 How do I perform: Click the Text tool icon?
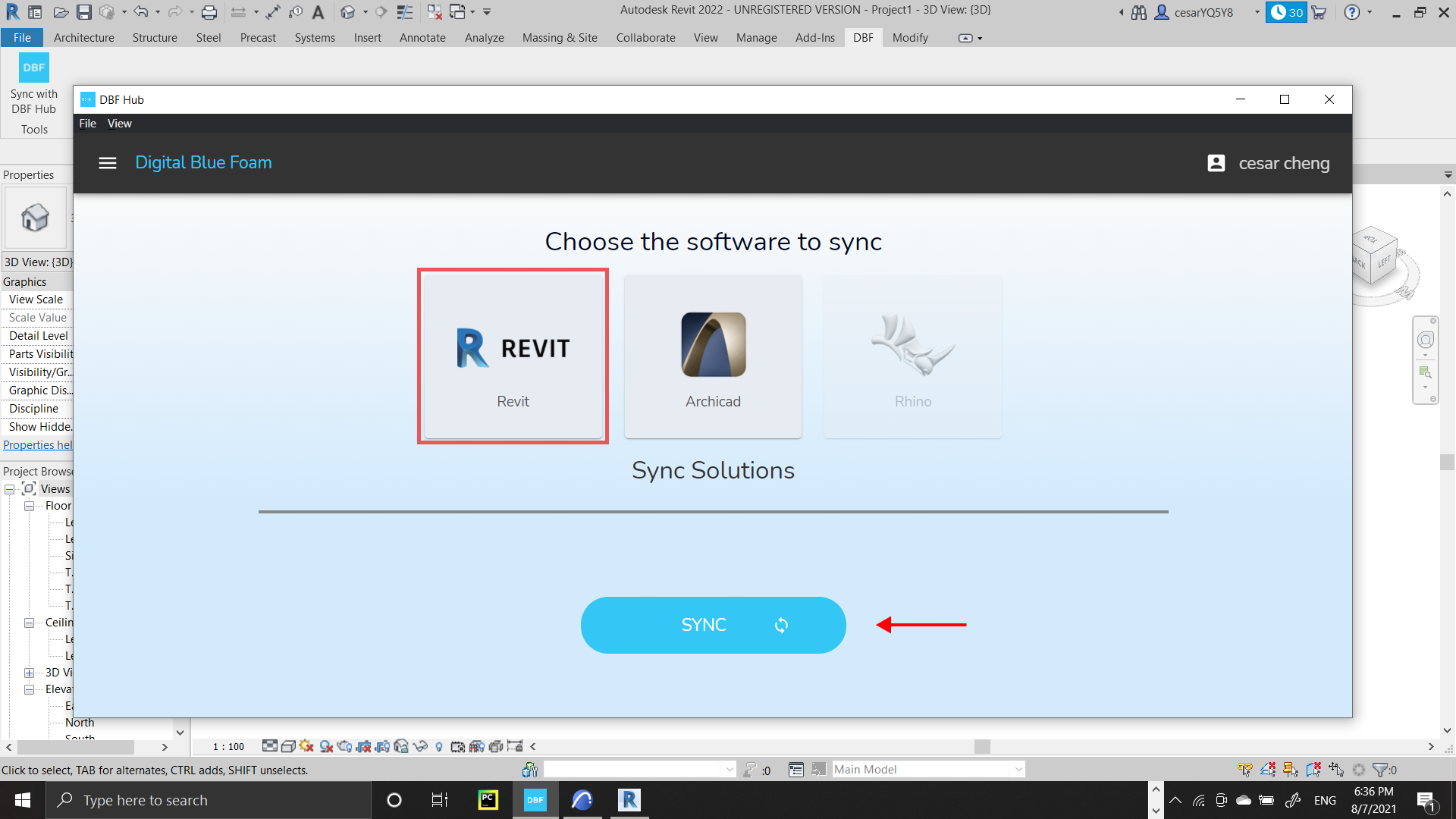click(318, 12)
